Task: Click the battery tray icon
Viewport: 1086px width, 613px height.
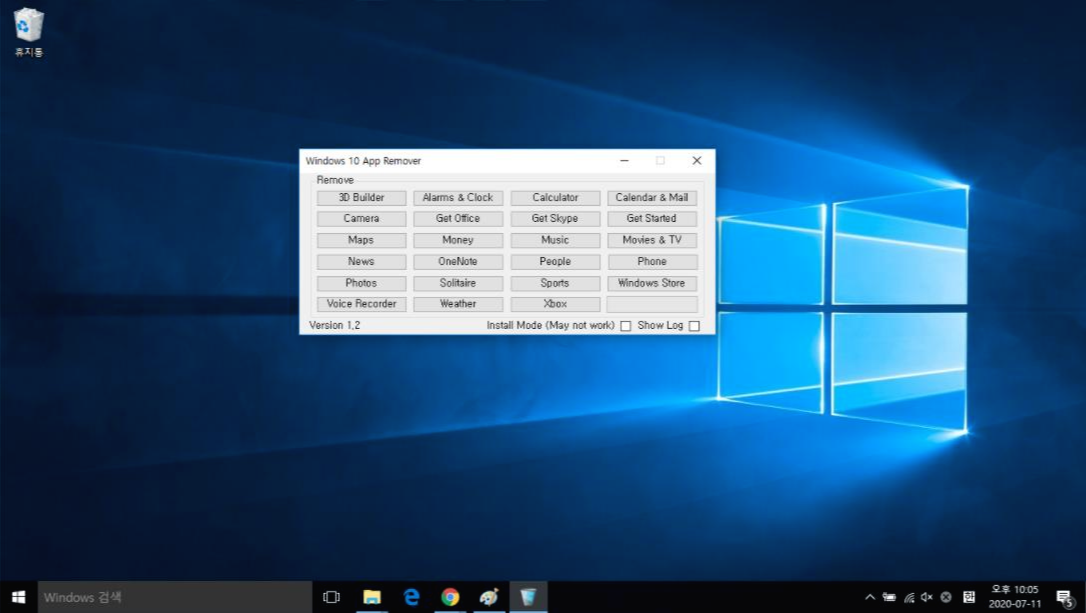Action: tap(889, 597)
